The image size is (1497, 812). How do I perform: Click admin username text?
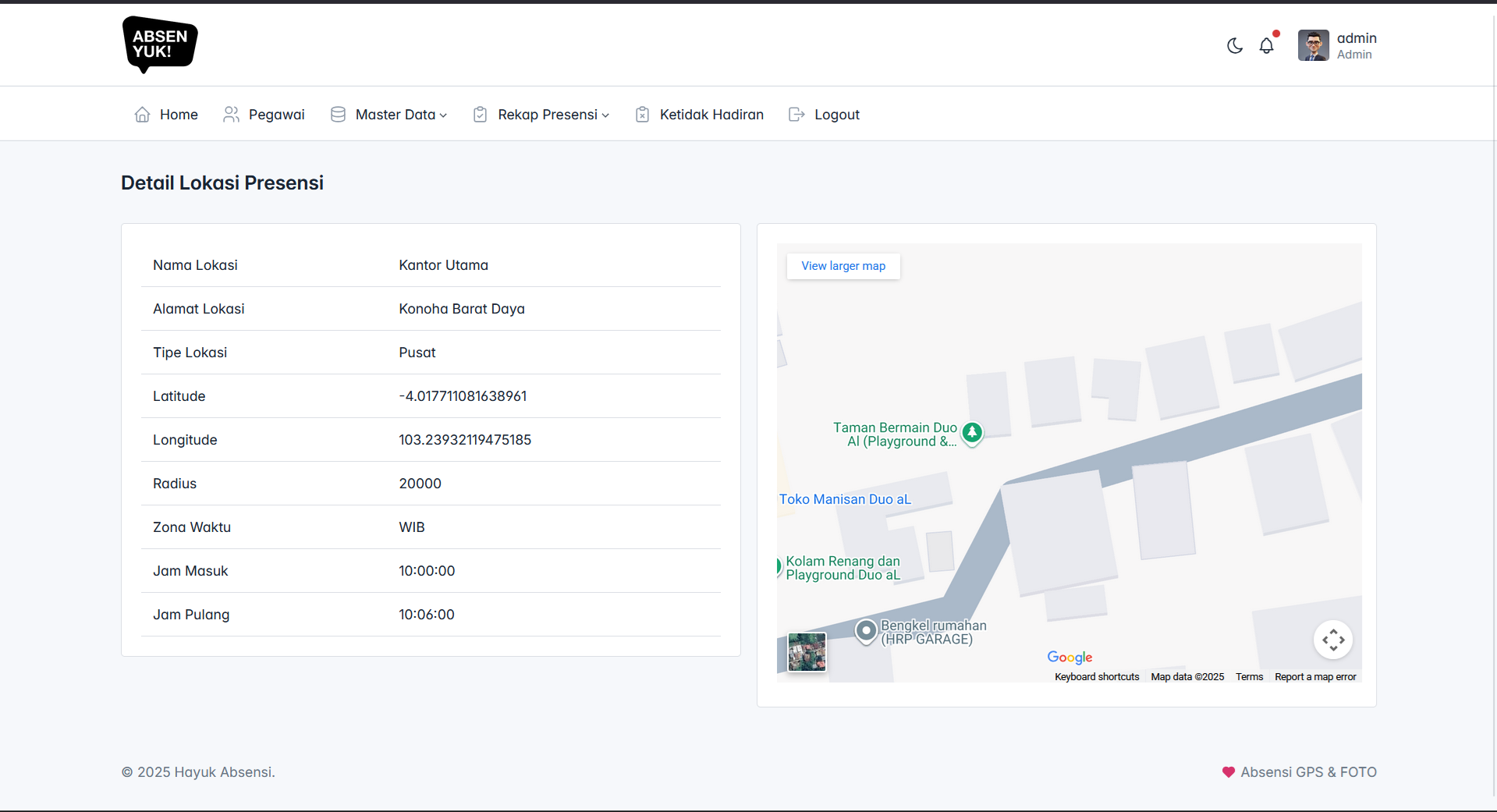[1357, 38]
